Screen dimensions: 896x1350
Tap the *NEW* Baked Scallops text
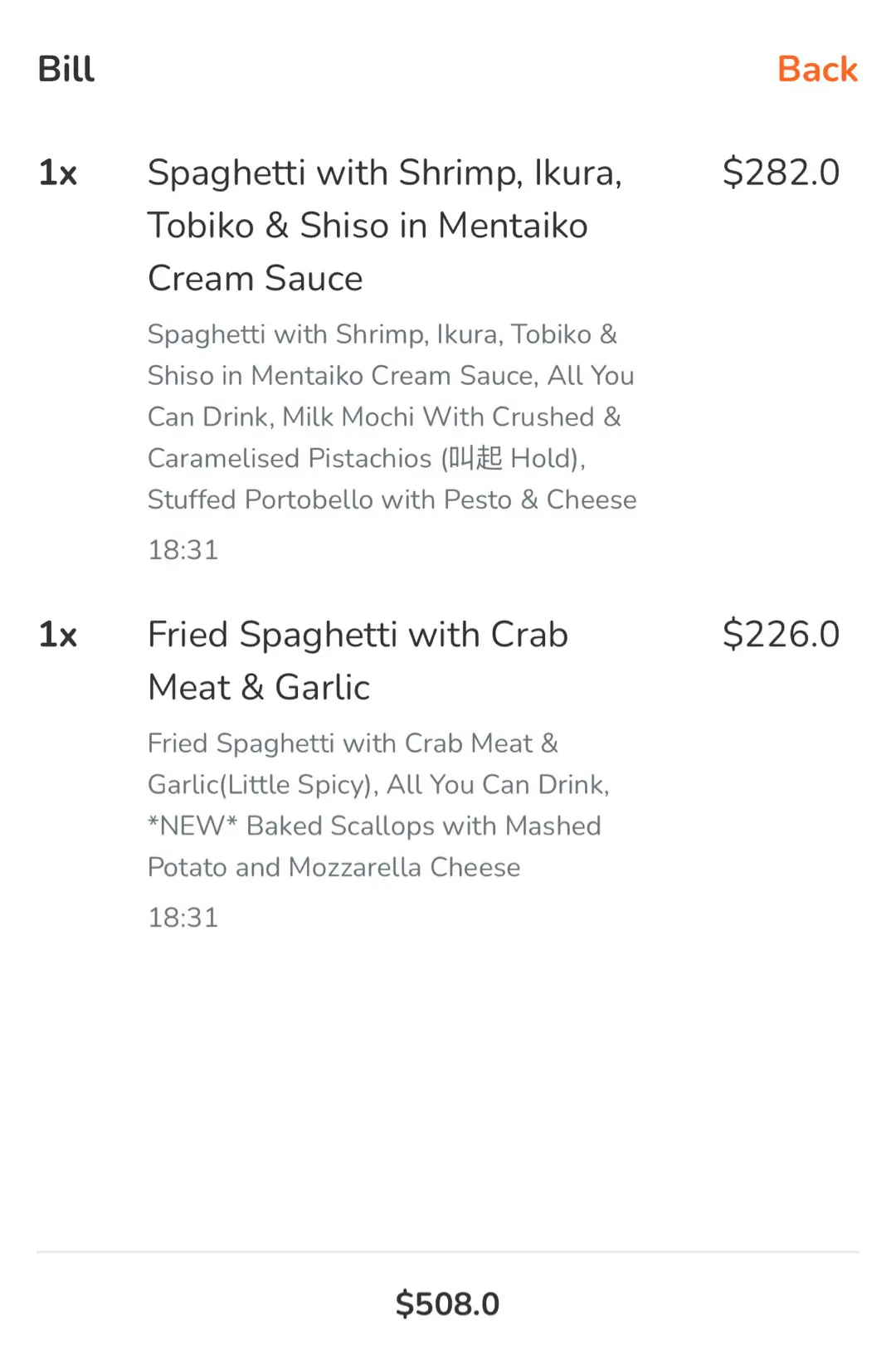coord(373,826)
